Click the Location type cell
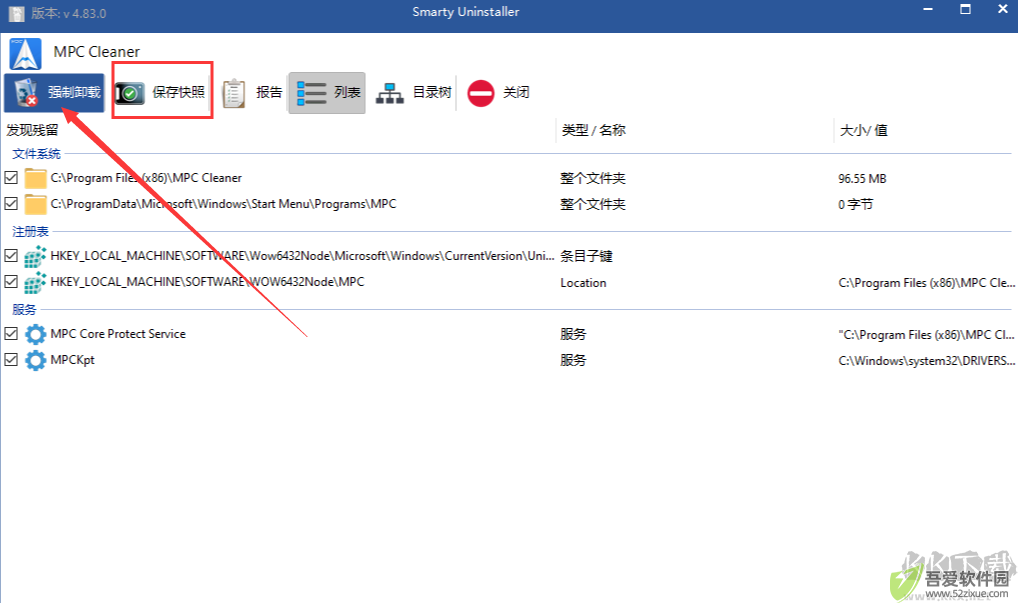The image size is (1018, 603). click(x=583, y=282)
